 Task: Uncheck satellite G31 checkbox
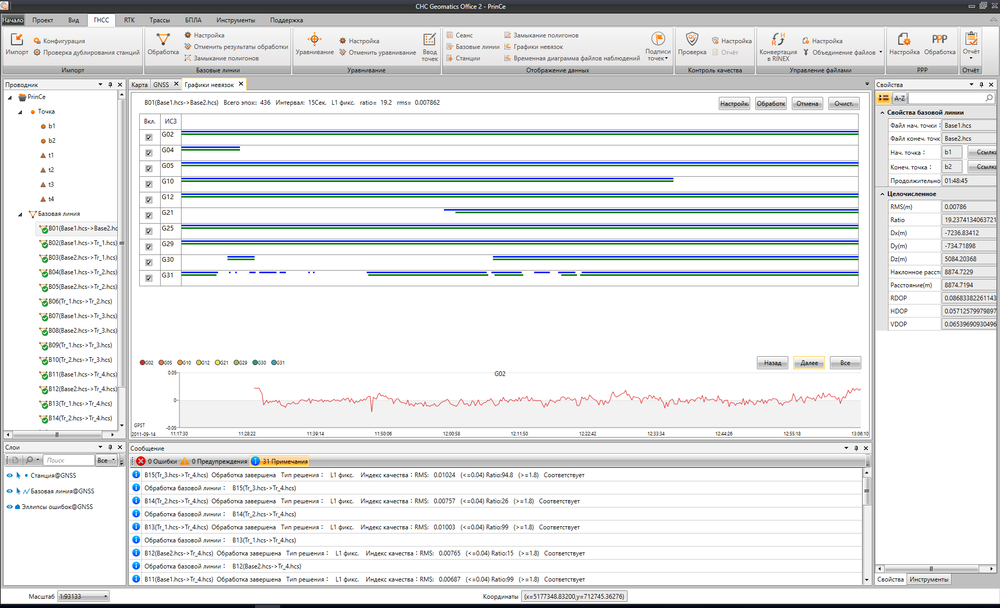pyautogui.click(x=149, y=278)
